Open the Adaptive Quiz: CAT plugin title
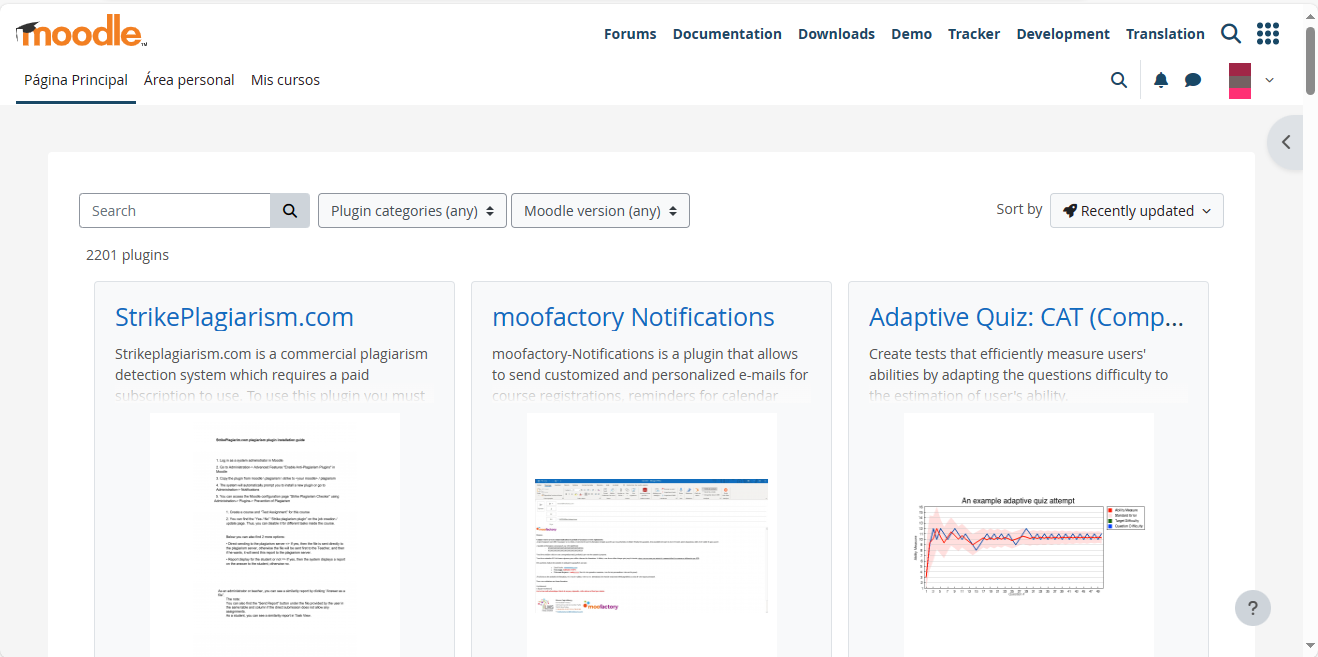This screenshot has width=1318, height=657. pyautogui.click(x=1027, y=317)
